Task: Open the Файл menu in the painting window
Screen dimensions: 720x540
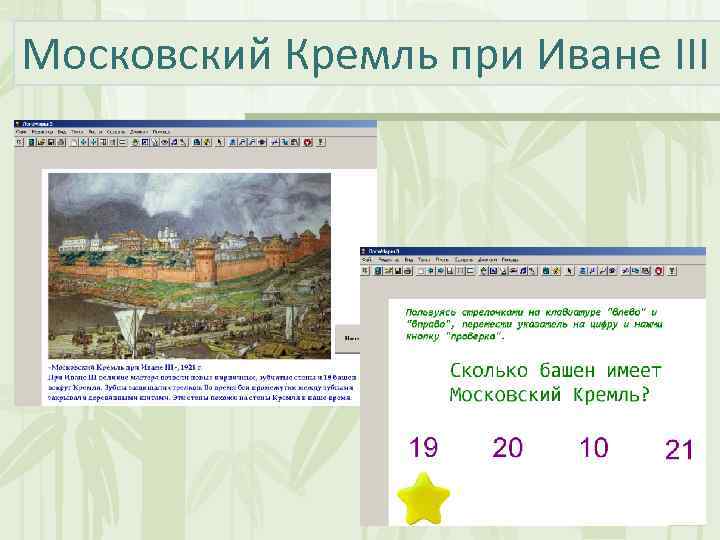Action: (21, 132)
